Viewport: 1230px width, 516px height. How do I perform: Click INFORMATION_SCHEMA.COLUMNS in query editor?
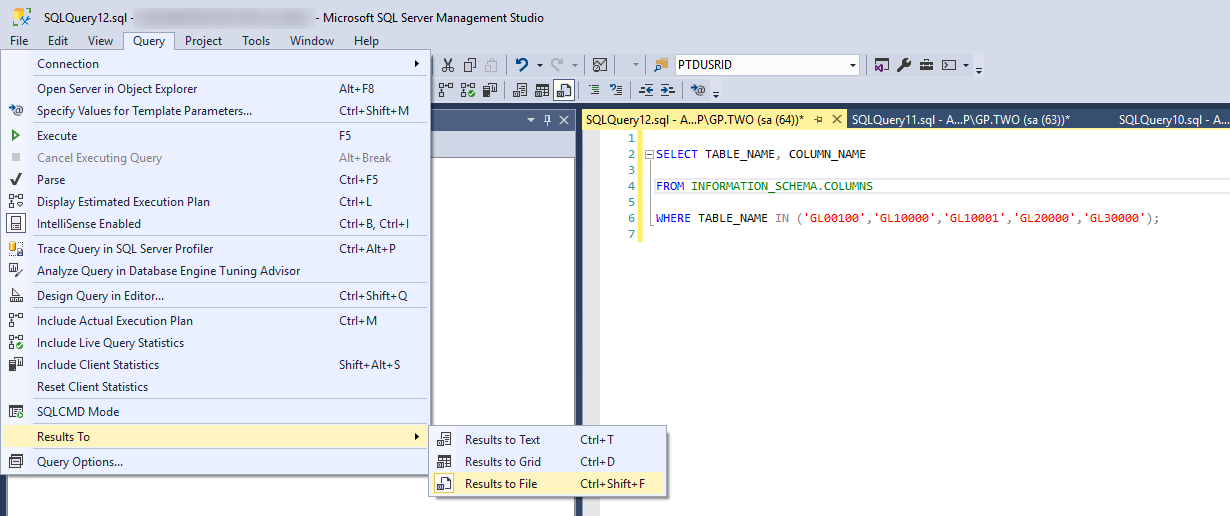(x=782, y=186)
